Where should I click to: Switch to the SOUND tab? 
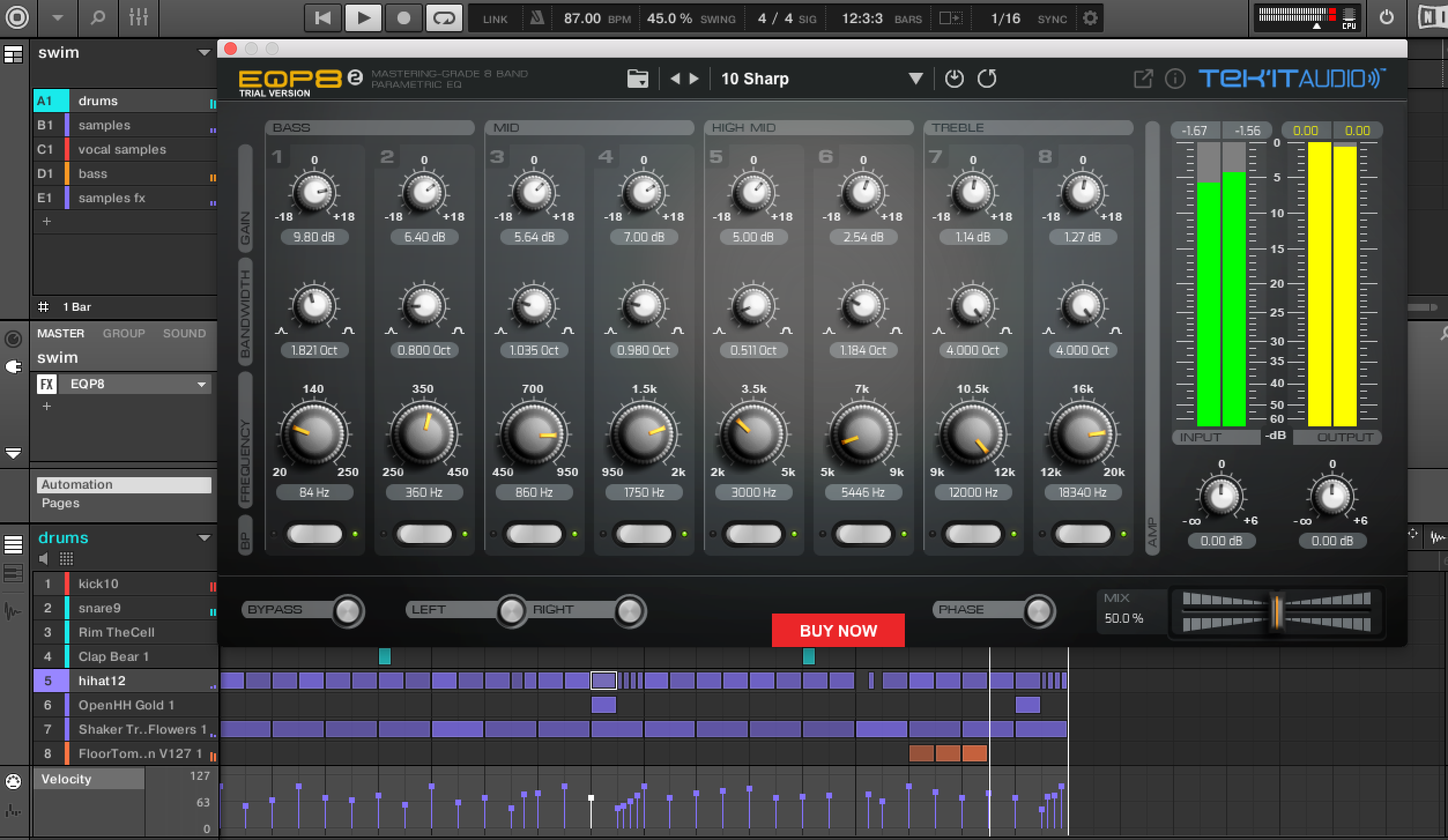point(184,333)
